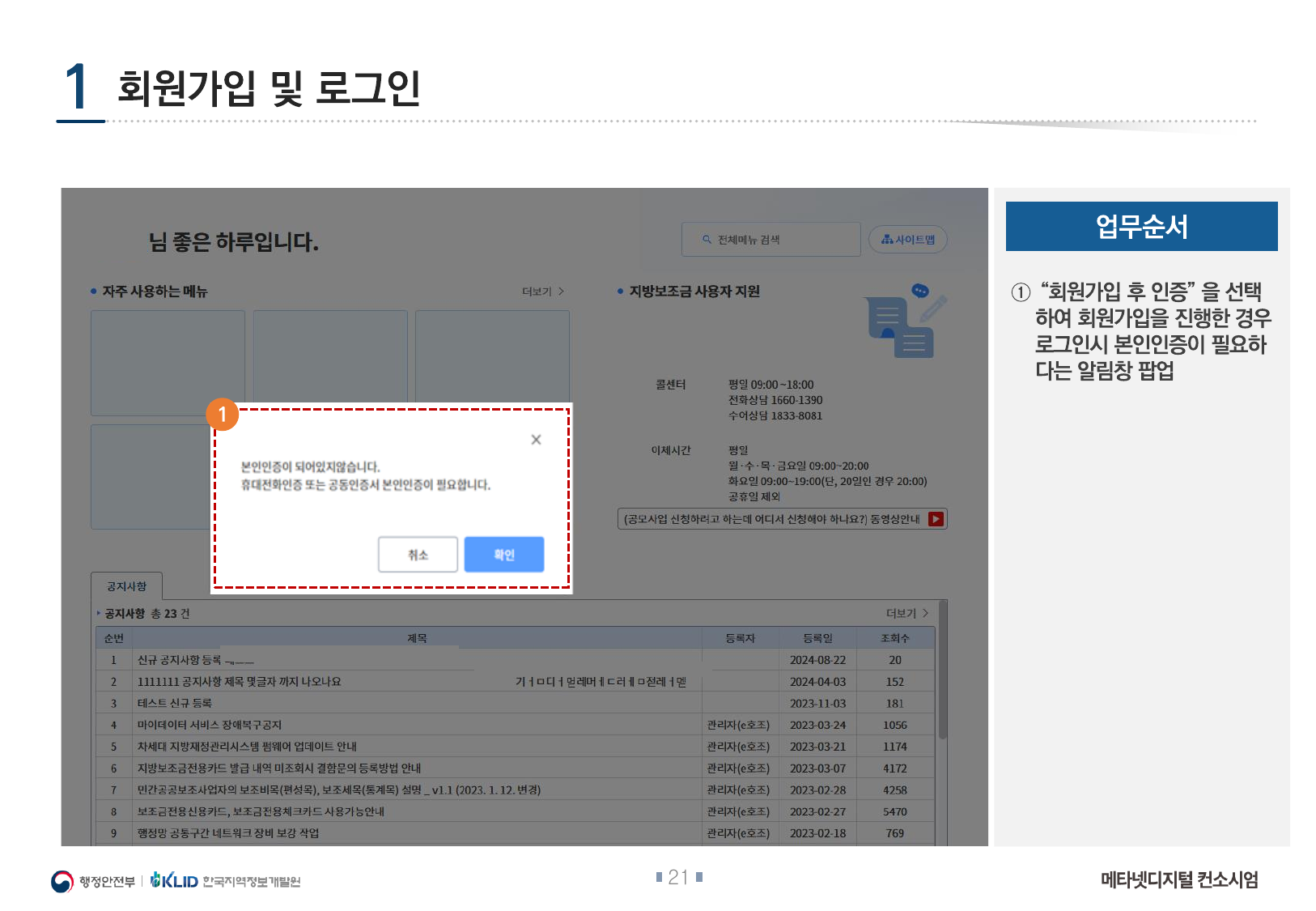Click the search magnifier icon
1316x911 pixels.
707,240
